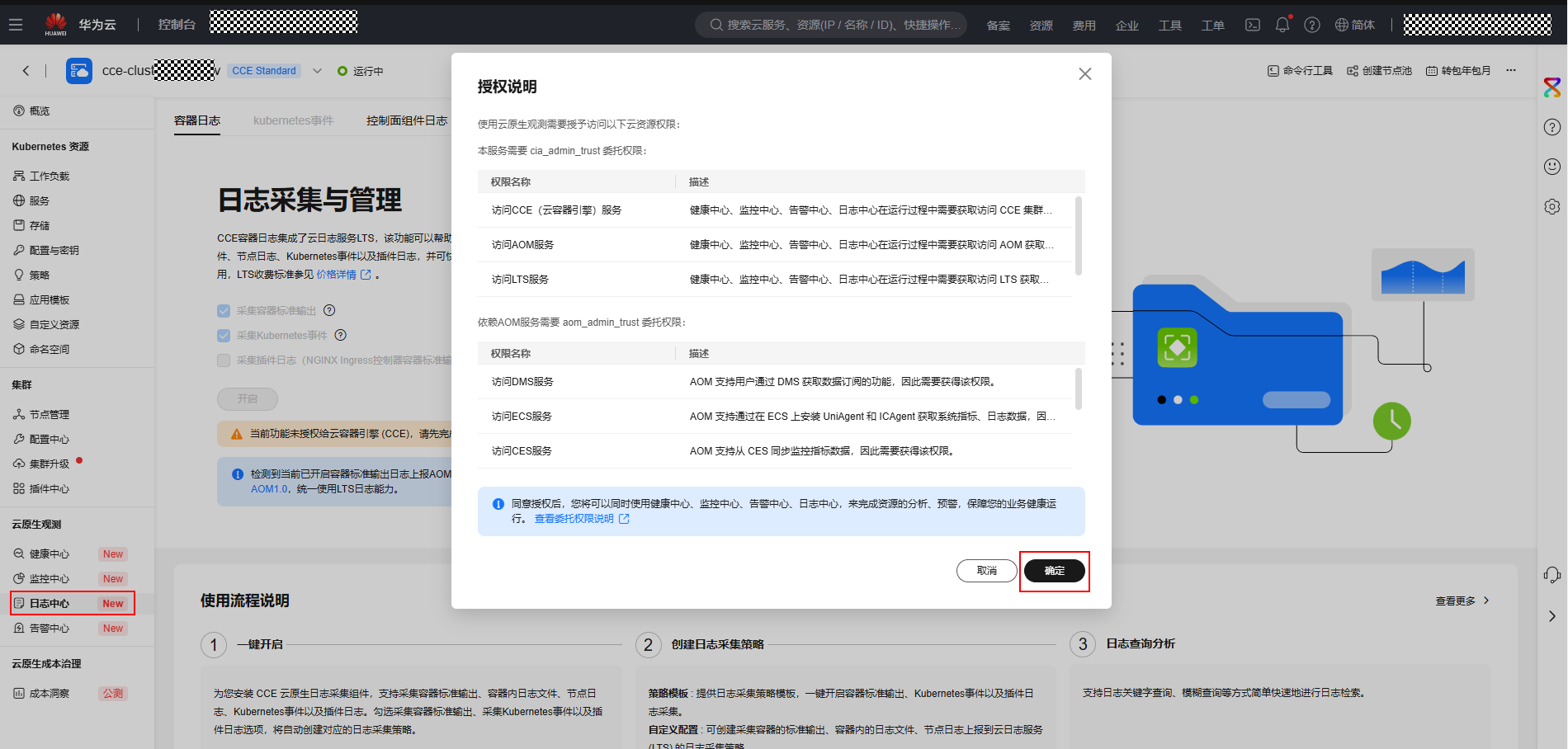
Task: Toggle 采集插件日志 checkbox
Action: pos(224,360)
